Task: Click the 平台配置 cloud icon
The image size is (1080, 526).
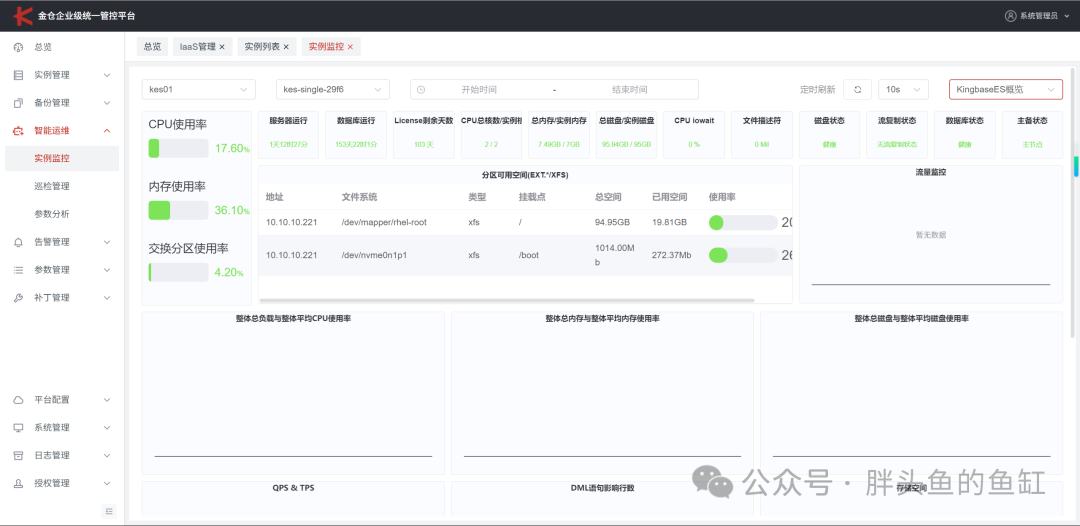Action: click(x=19, y=400)
